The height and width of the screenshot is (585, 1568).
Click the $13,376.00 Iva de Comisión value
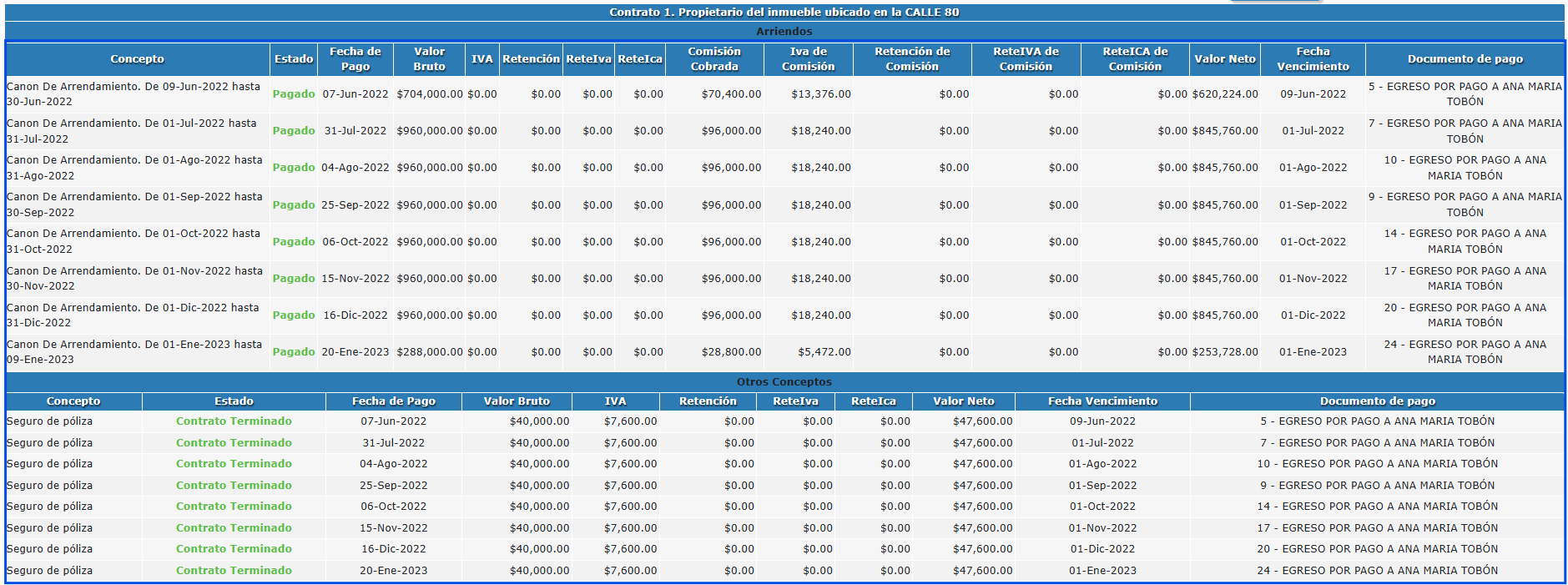821,94
